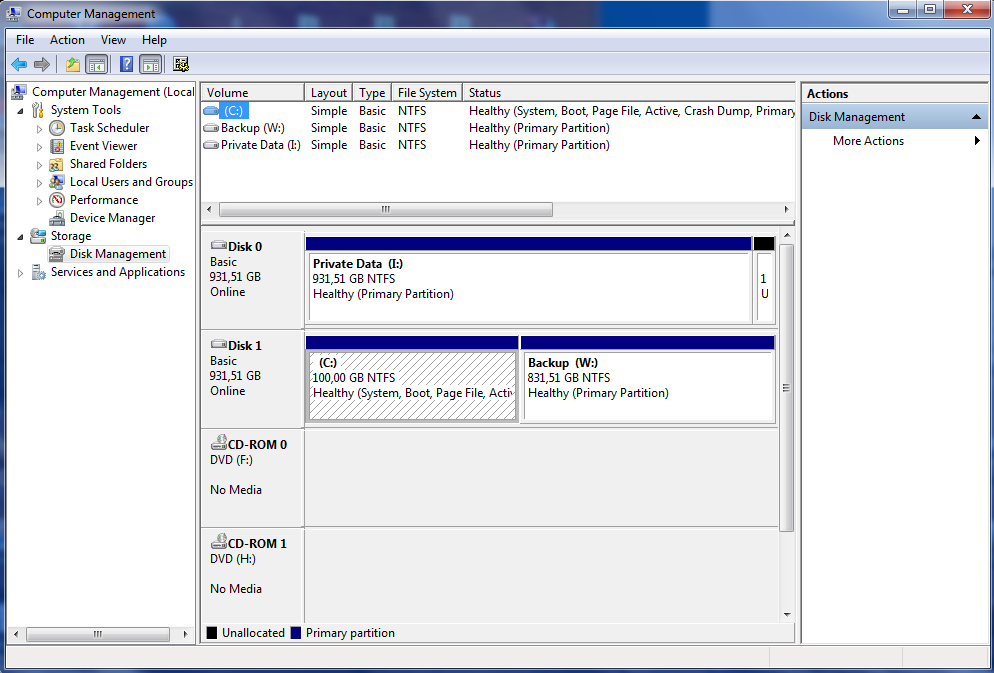Expand the Performance node
994x673 pixels.
click(x=39, y=200)
